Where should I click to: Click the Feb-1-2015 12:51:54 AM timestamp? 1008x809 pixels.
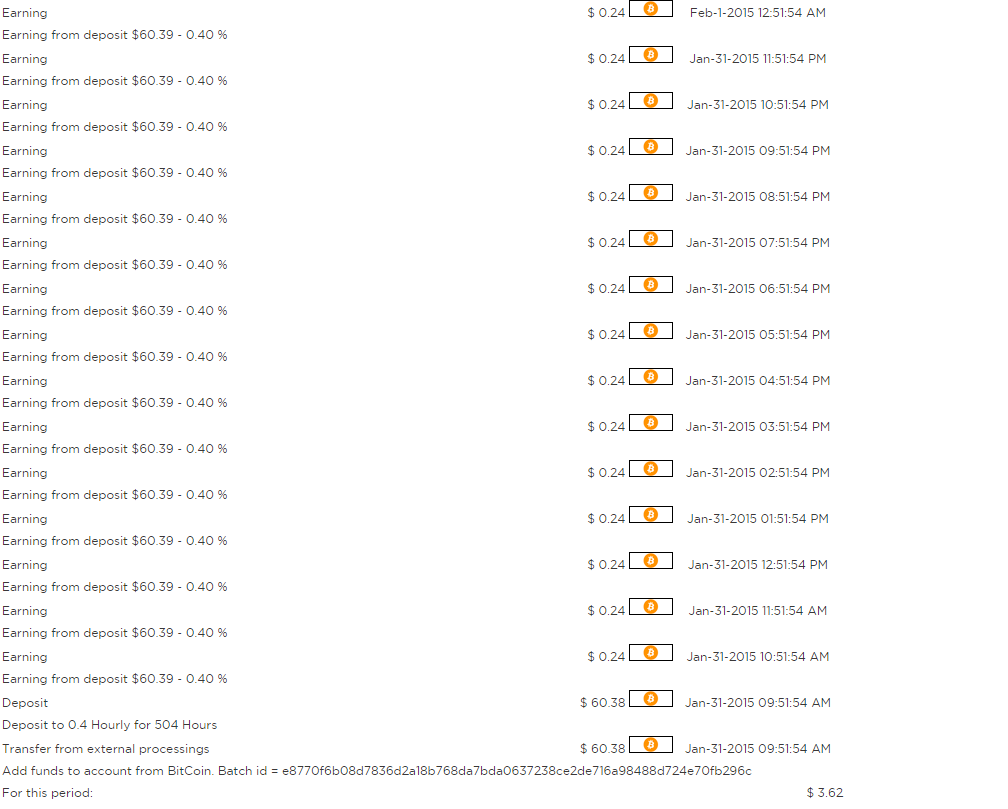tap(758, 13)
